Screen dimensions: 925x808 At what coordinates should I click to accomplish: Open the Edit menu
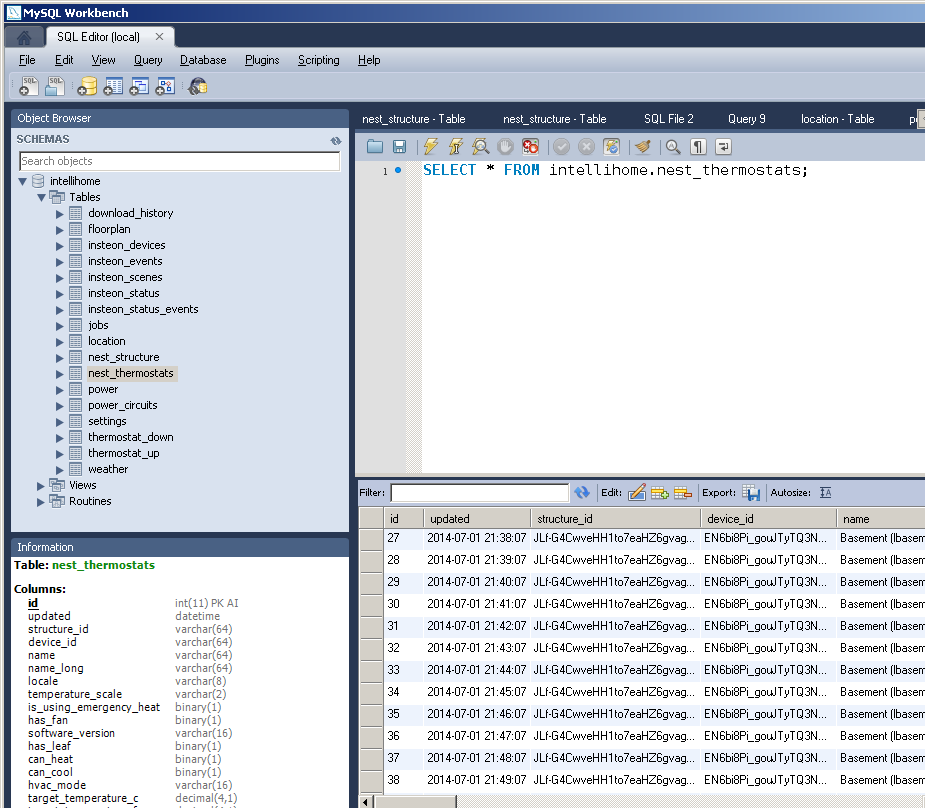(64, 60)
